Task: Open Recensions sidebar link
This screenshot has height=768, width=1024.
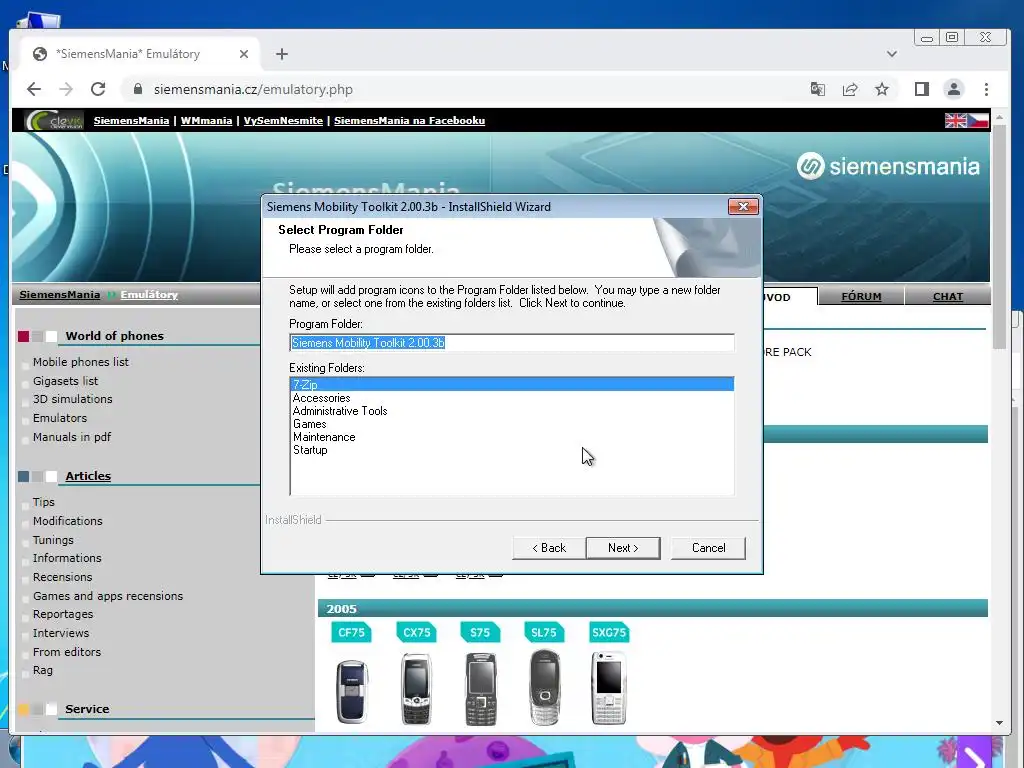Action: pyautogui.click(x=63, y=577)
